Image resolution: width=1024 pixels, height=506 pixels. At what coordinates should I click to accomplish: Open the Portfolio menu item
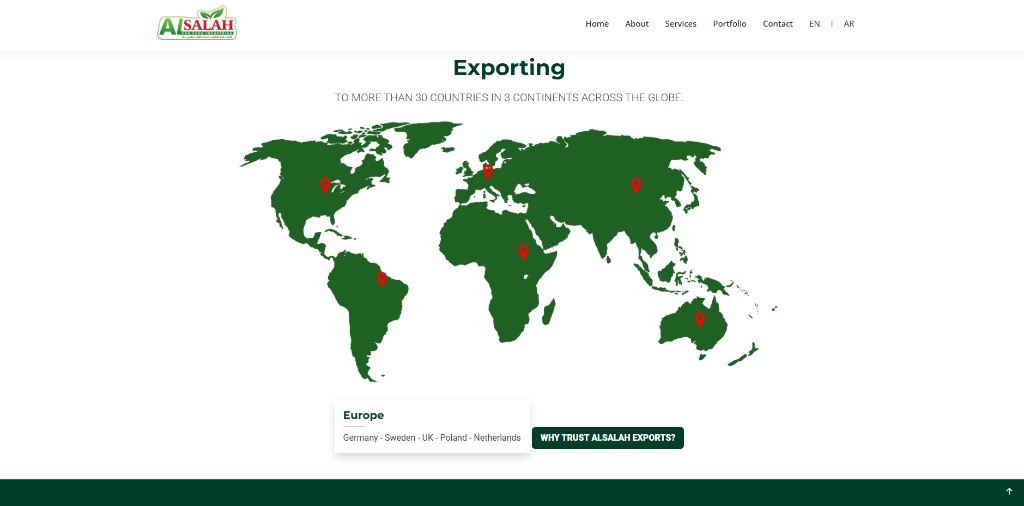[x=729, y=24]
